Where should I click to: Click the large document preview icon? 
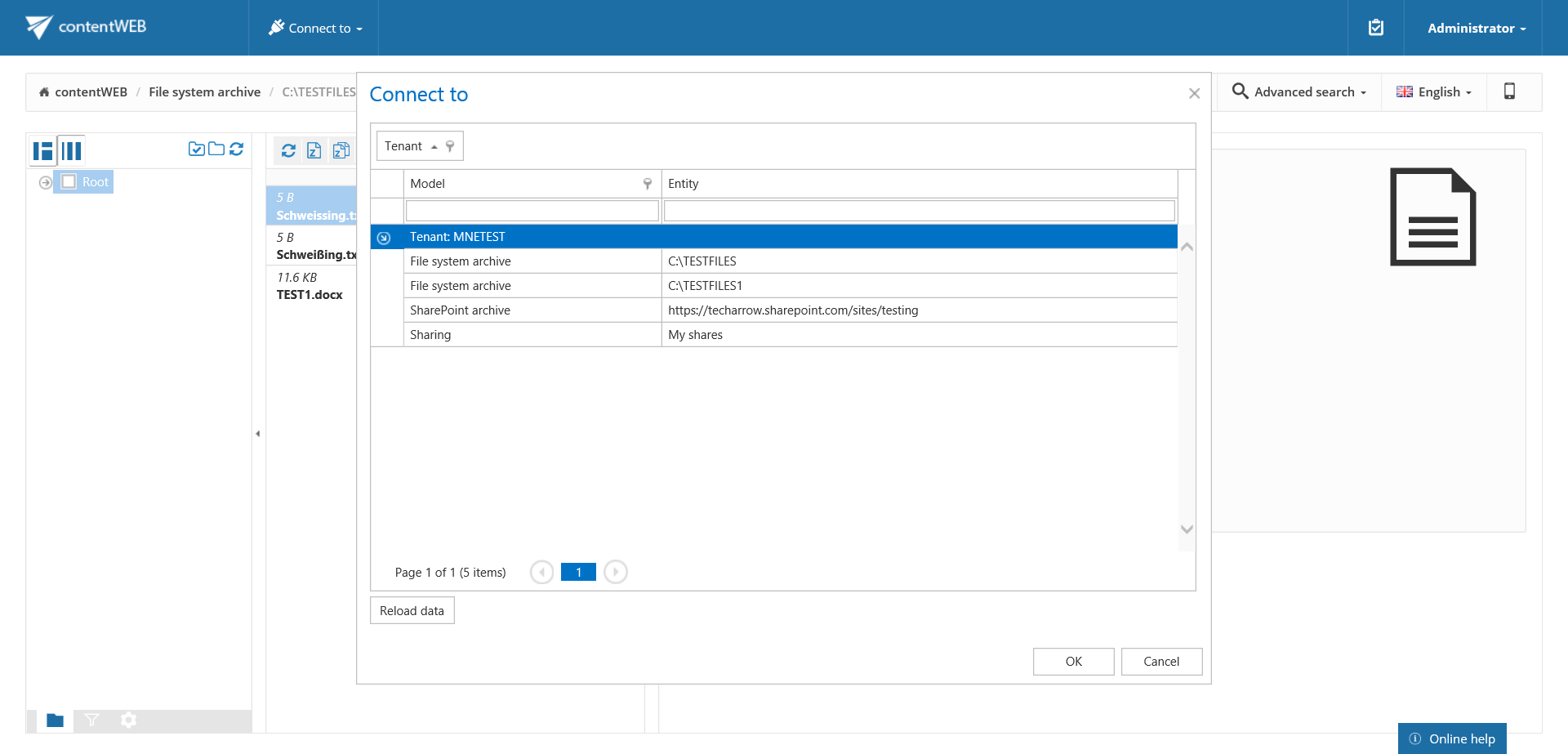point(1433,216)
